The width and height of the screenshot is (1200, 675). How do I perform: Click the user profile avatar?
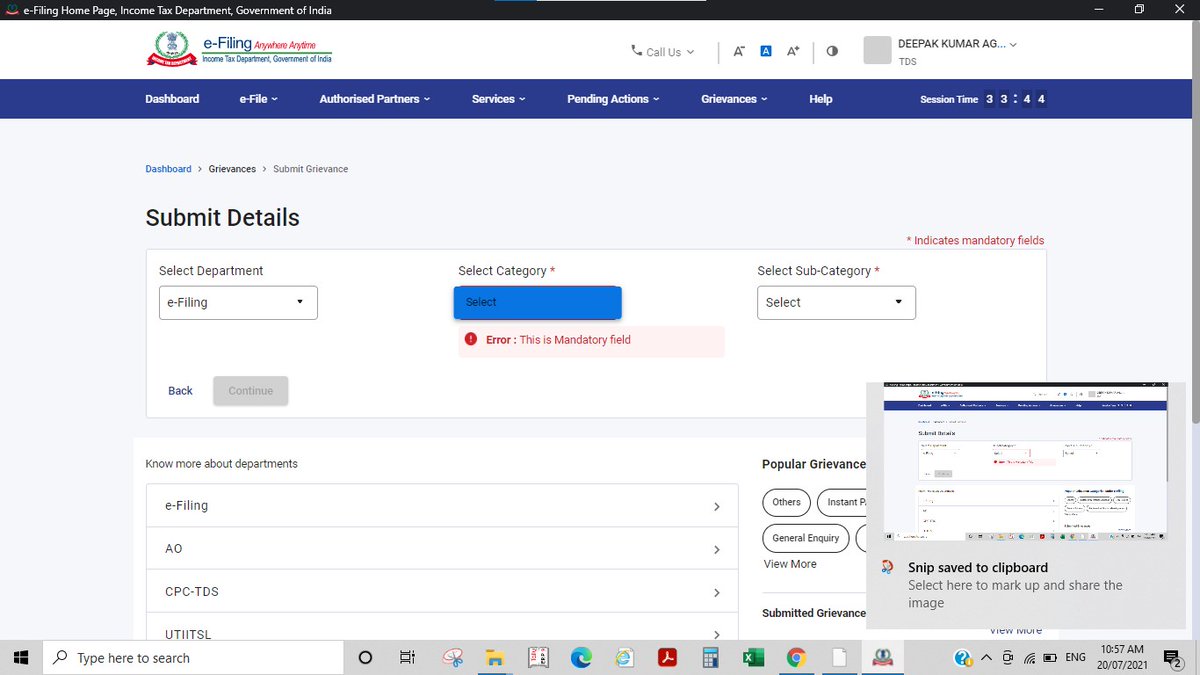(877, 51)
